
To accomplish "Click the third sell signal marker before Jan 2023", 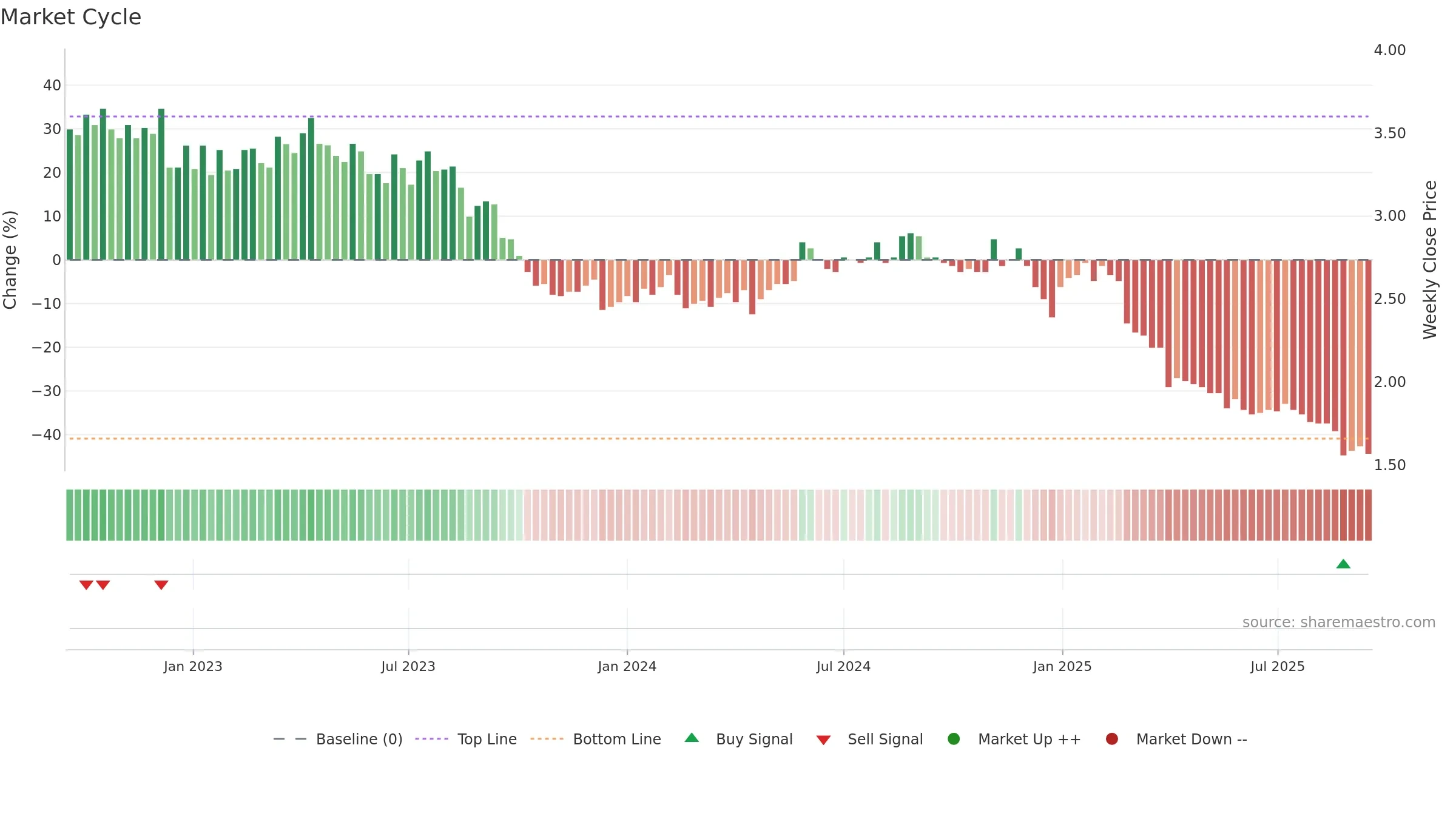I will point(161,585).
